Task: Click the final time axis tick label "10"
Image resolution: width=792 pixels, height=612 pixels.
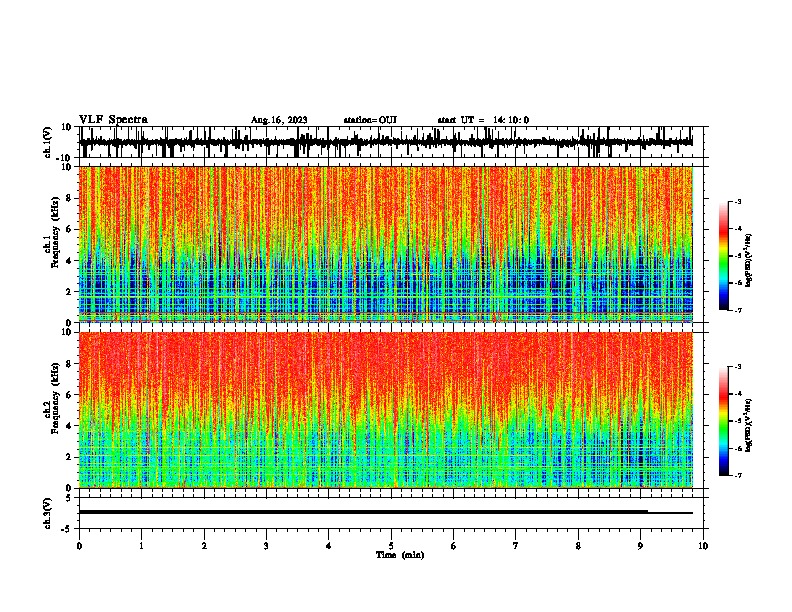Action: click(703, 546)
